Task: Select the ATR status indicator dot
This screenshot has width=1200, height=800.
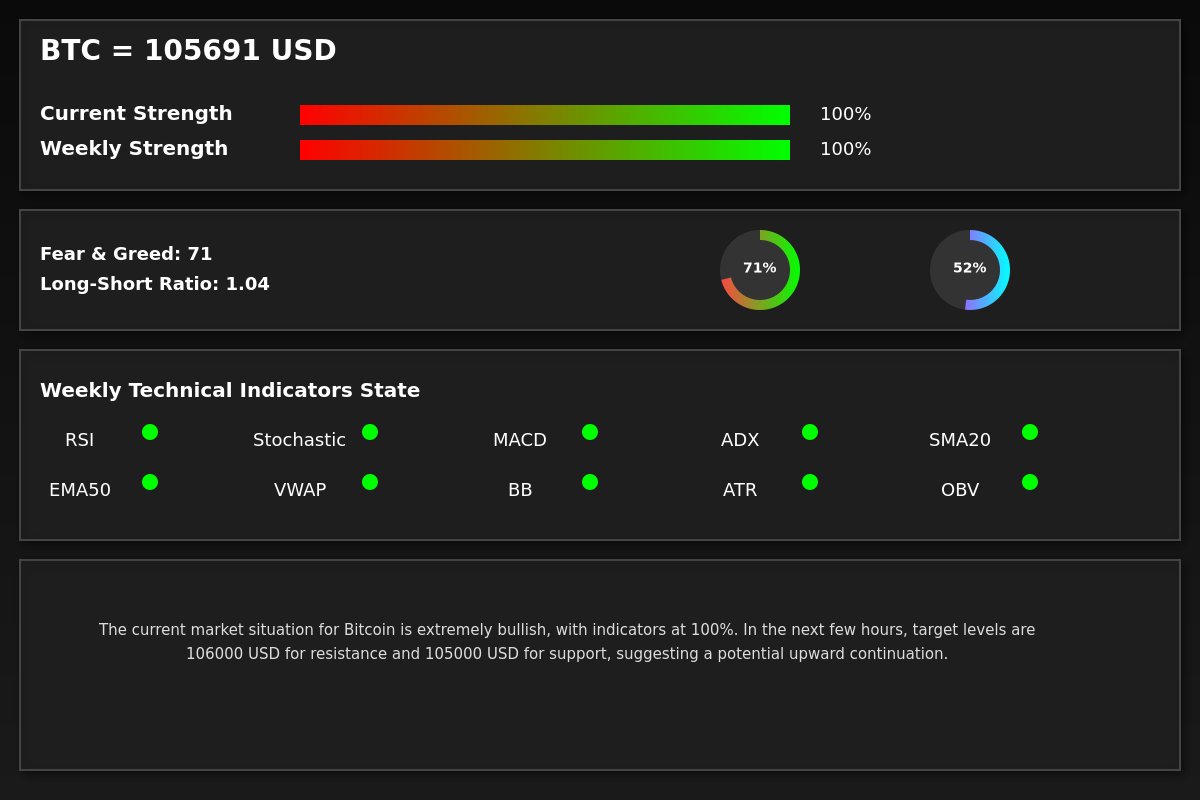Action: (810, 482)
